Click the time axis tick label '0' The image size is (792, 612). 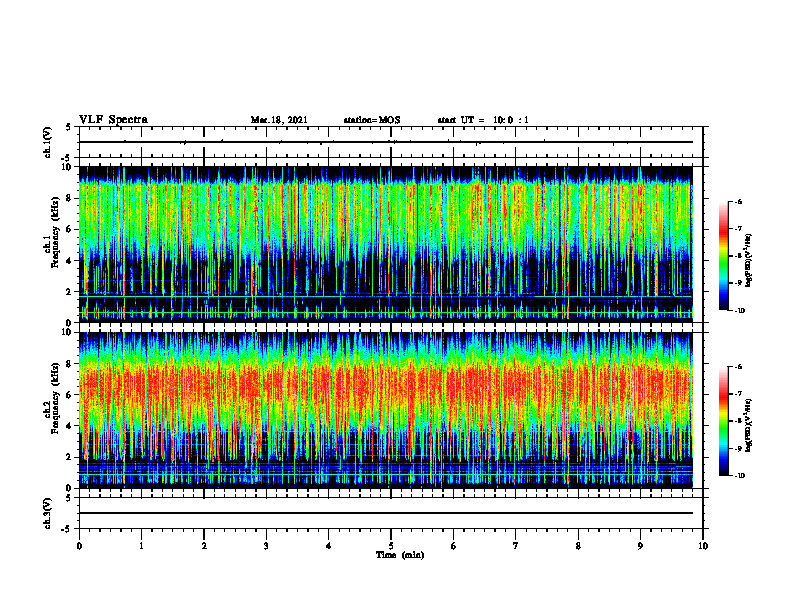point(79,546)
